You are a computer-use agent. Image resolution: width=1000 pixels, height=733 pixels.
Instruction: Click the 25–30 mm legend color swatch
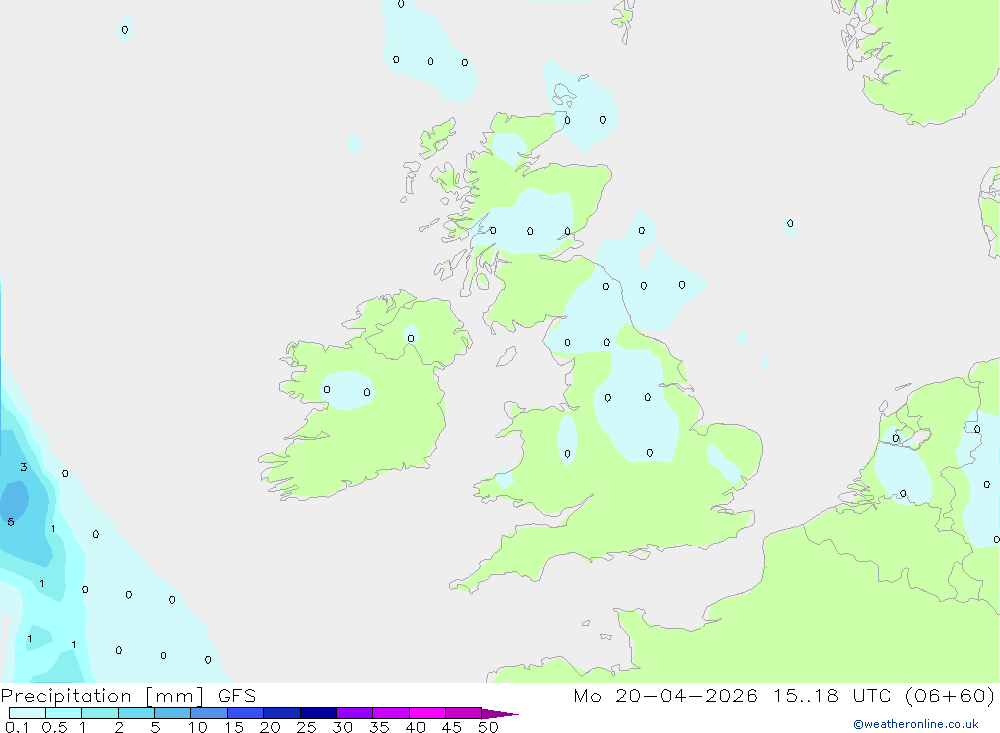pos(318,713)
